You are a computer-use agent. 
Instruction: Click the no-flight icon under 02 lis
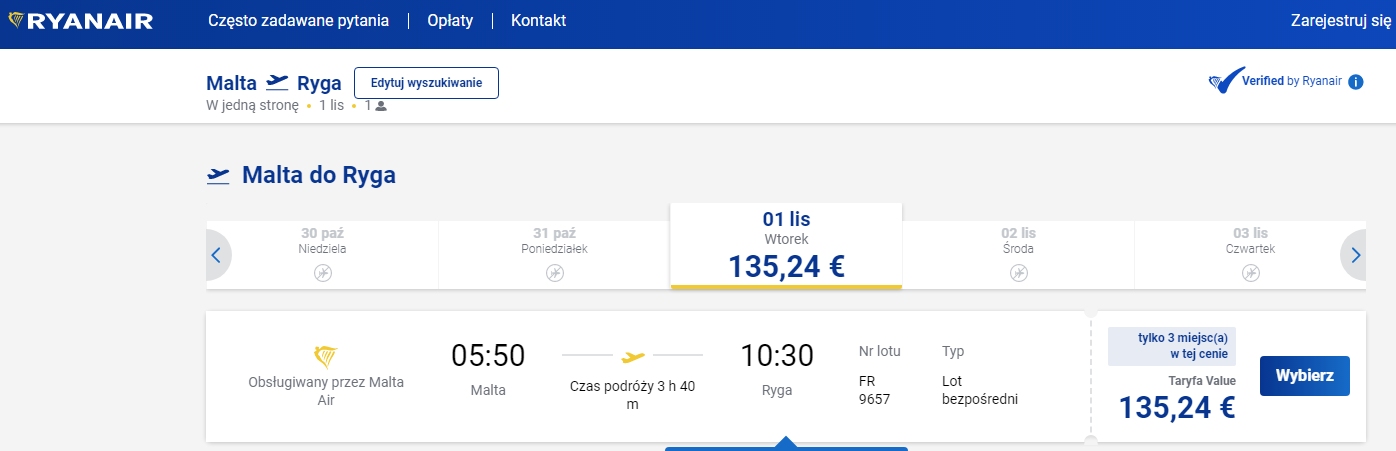coord(1018,272)
